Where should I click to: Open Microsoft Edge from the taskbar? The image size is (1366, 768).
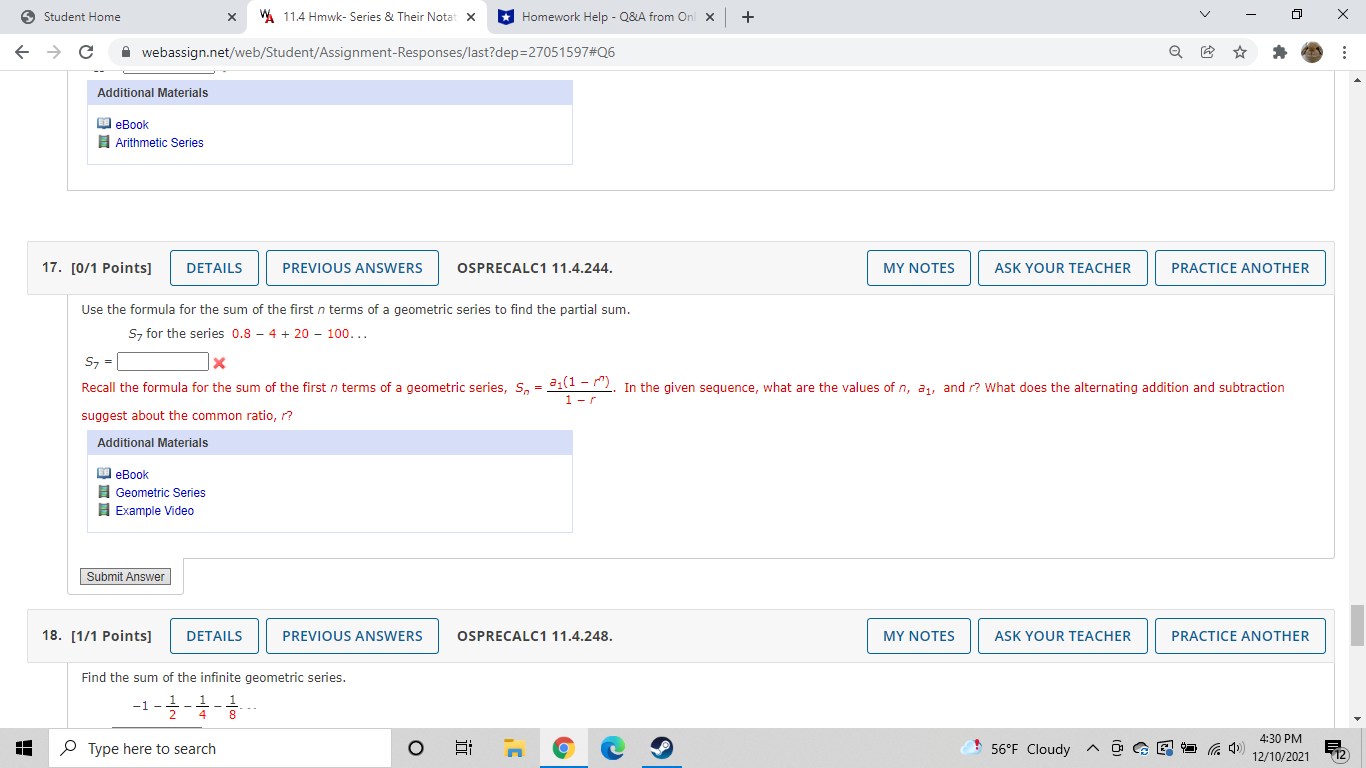pyautogui.click(x=612, y=747)
